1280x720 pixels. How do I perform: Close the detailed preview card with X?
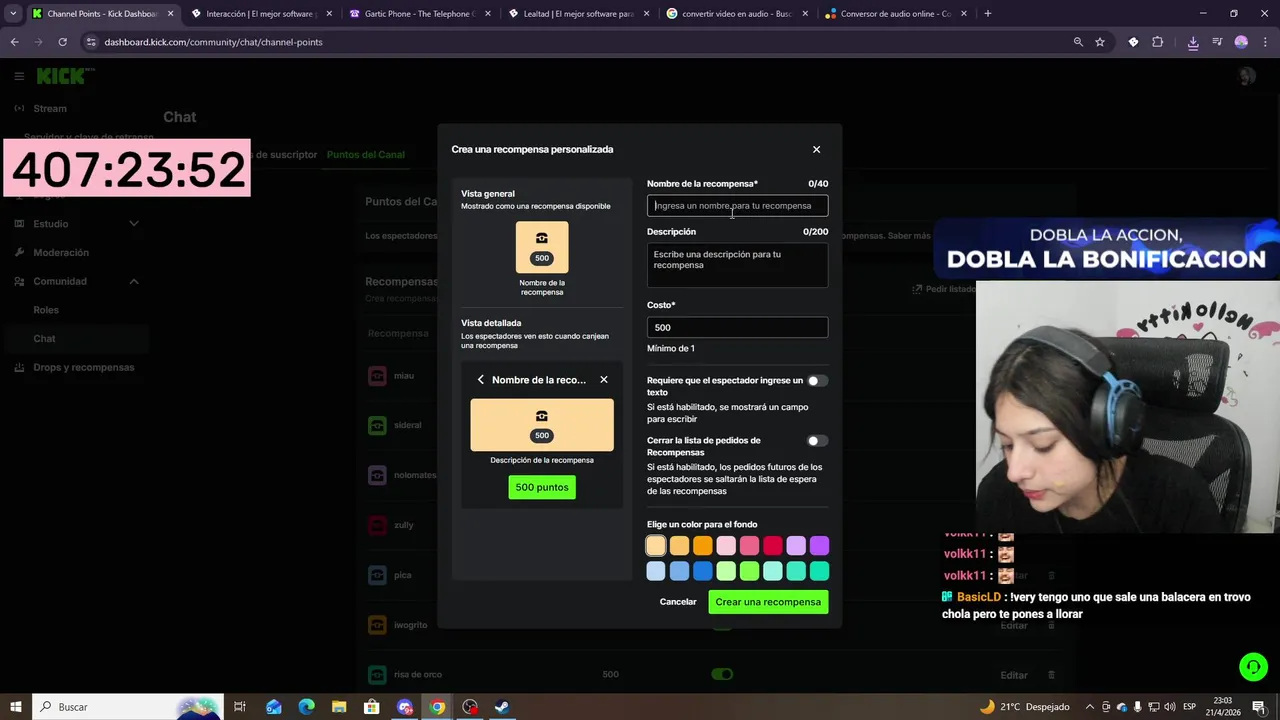coord(604,380)
